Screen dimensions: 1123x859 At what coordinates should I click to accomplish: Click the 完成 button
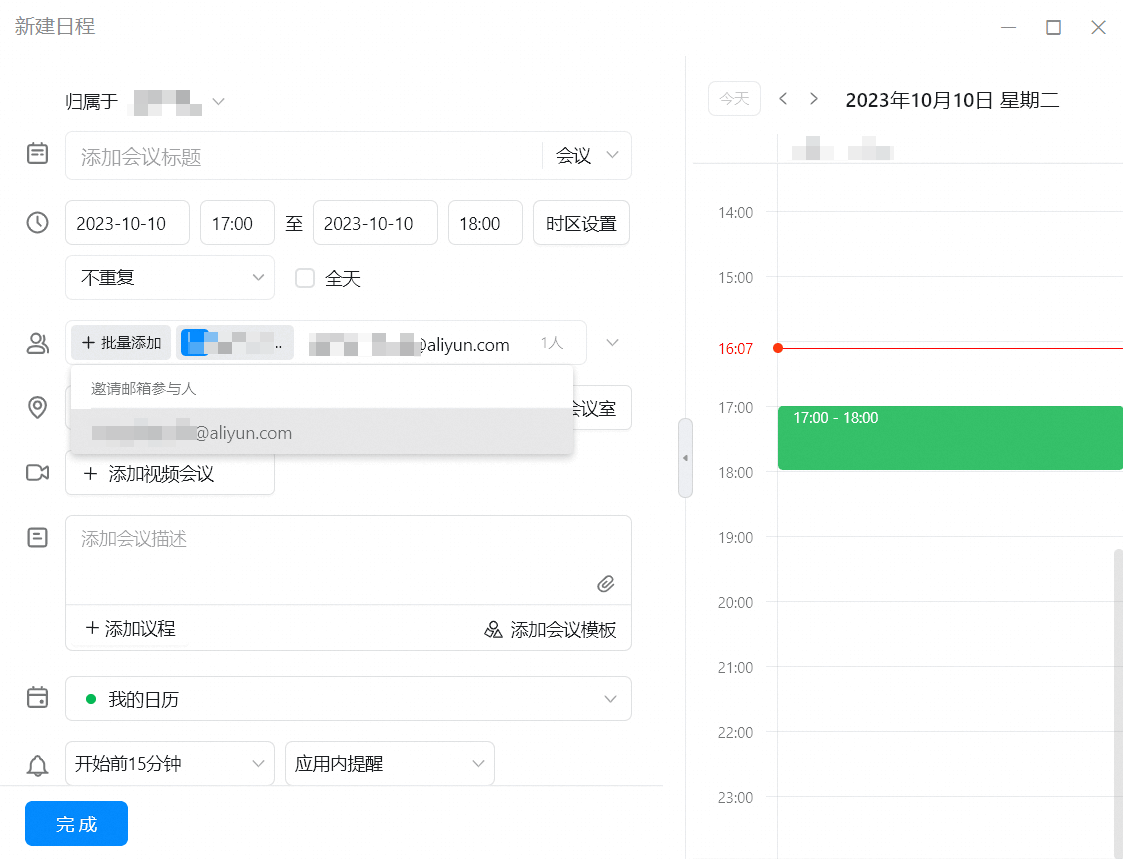77,823
